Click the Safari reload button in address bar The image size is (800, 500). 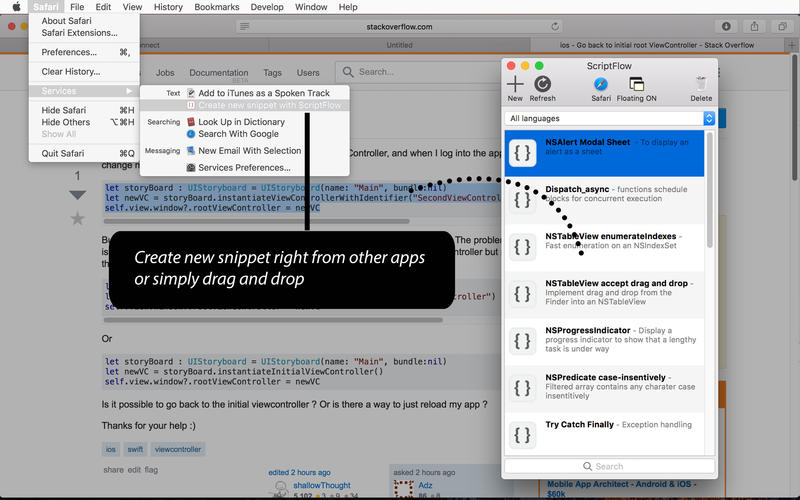pyautogui.click(x=555, y=27)
